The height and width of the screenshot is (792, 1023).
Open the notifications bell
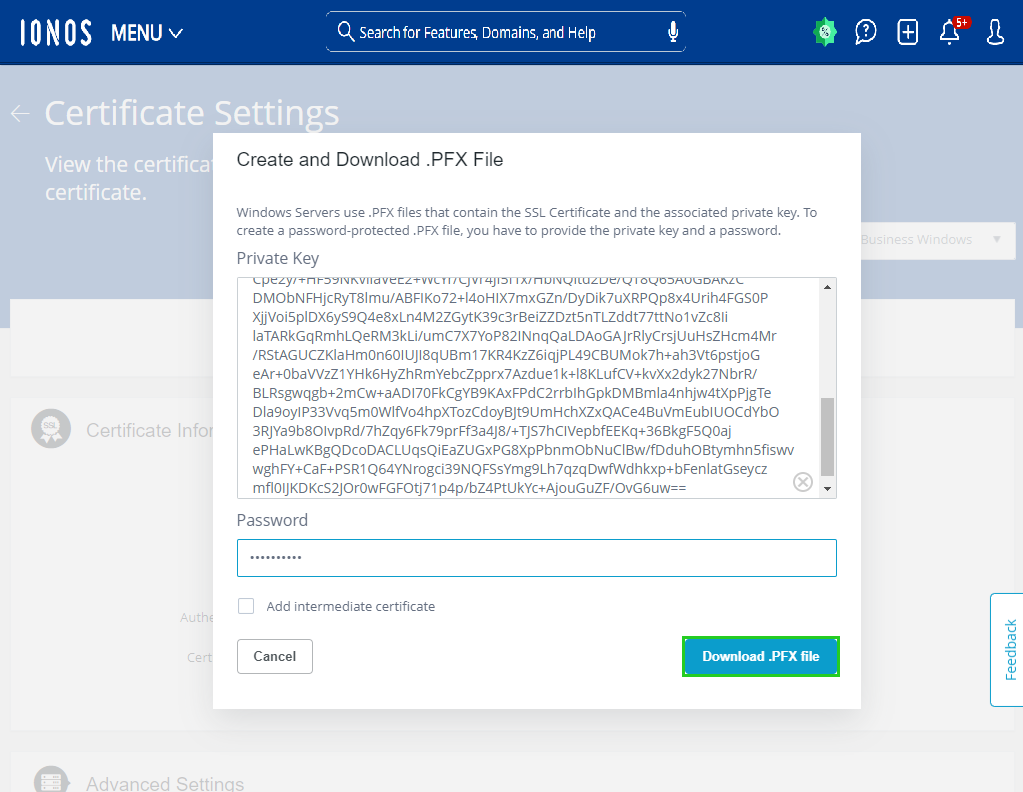click(x=950, y=32)
